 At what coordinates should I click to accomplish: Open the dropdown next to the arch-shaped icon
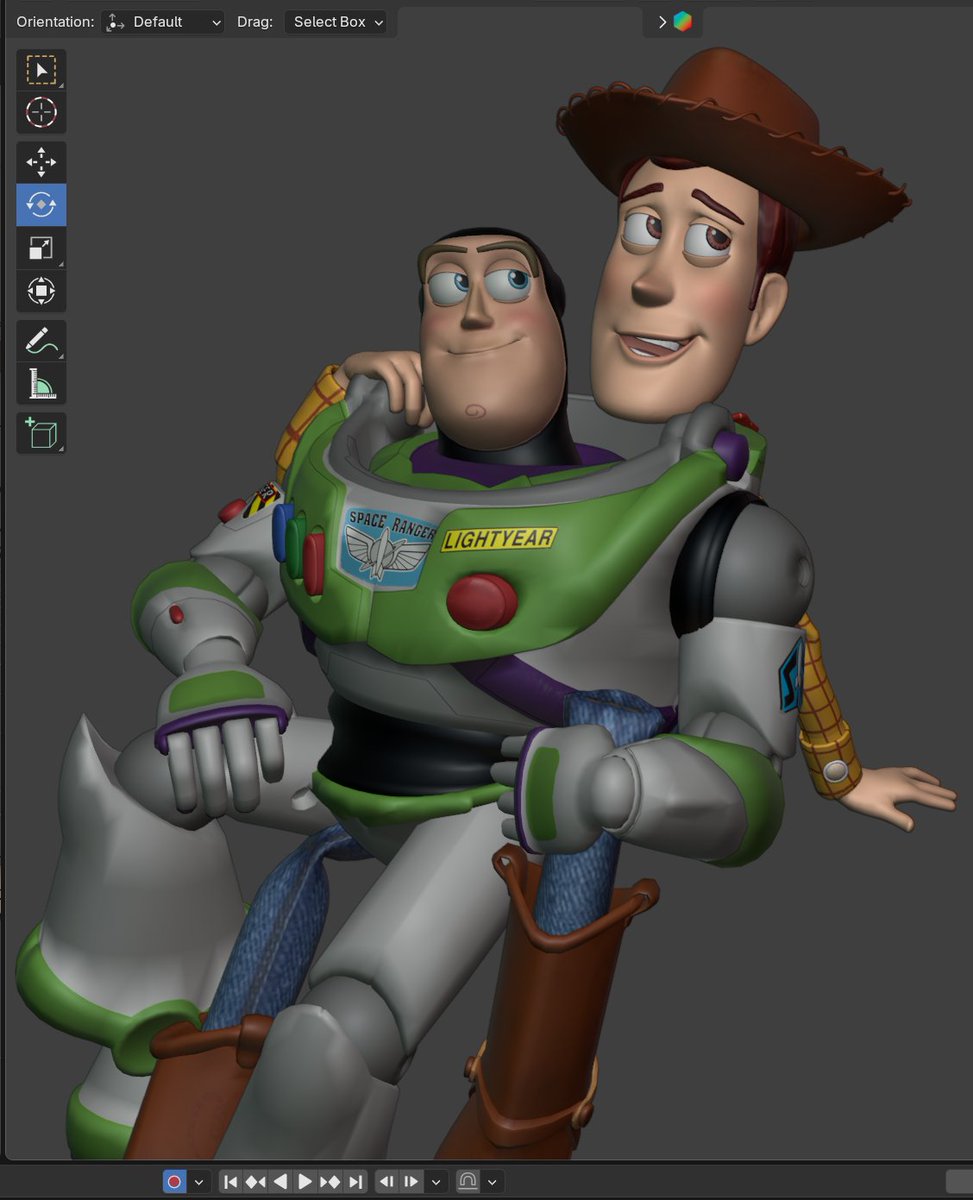point(492,1182)
